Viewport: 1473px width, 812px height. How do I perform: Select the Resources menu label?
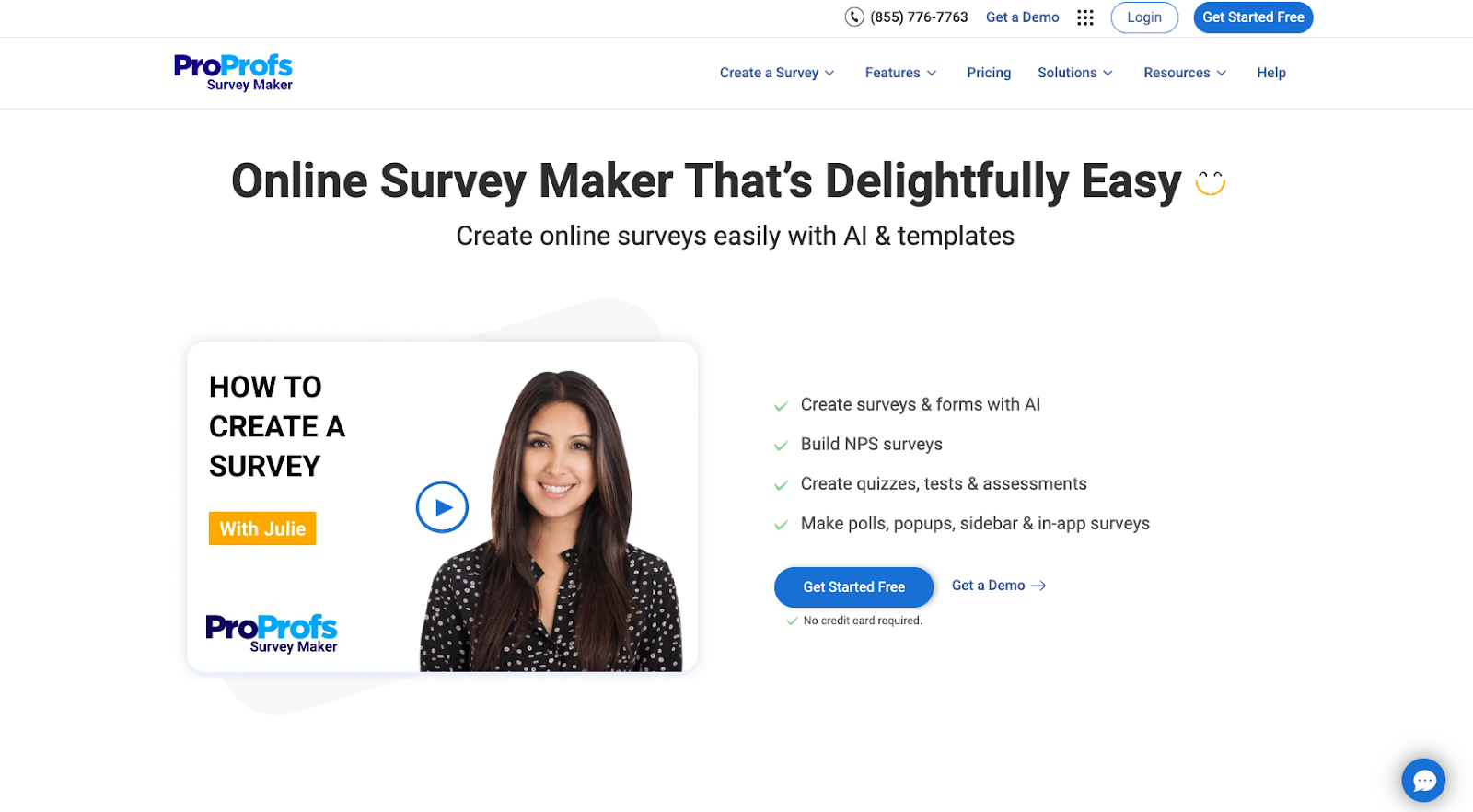tap(1177, 73)
